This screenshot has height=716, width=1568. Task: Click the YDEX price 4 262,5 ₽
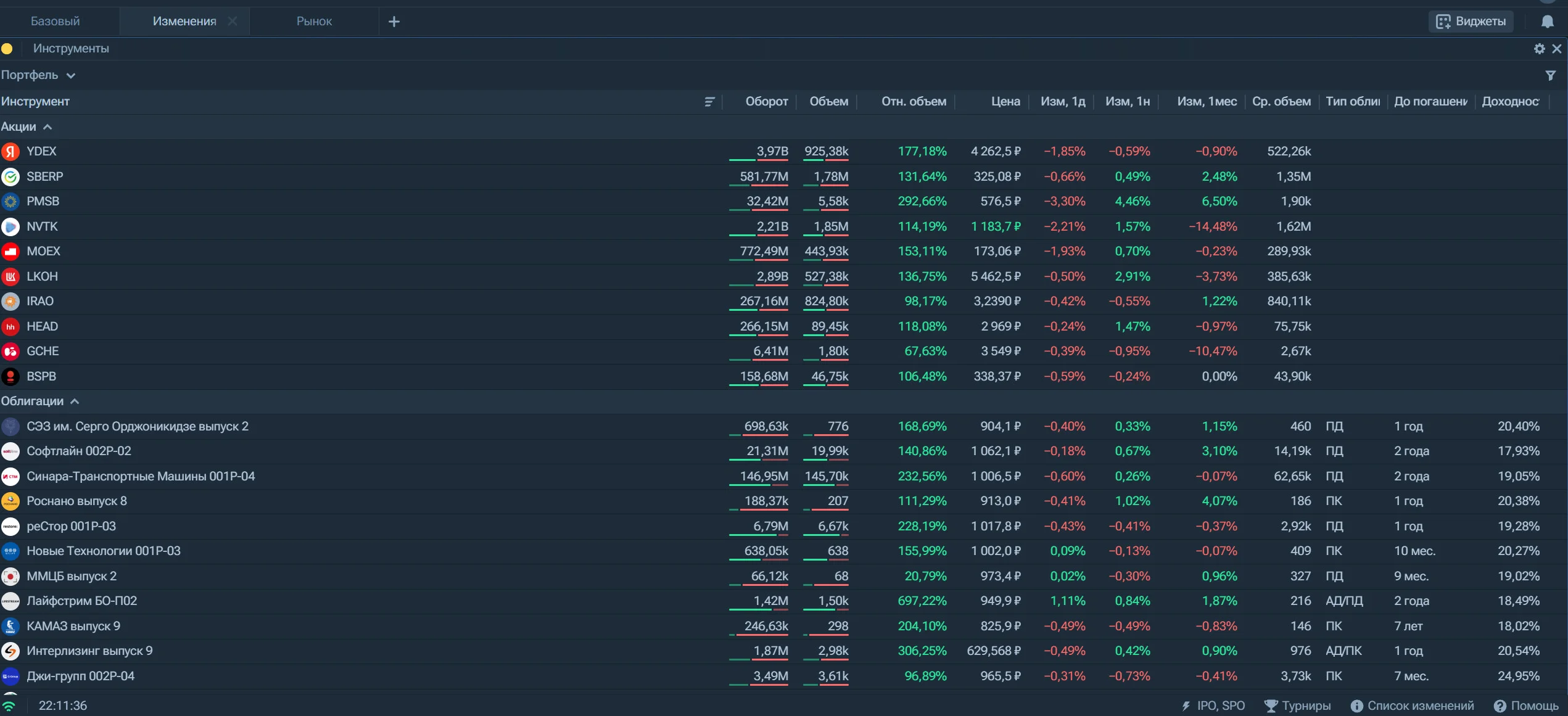(x=996, y=152)
